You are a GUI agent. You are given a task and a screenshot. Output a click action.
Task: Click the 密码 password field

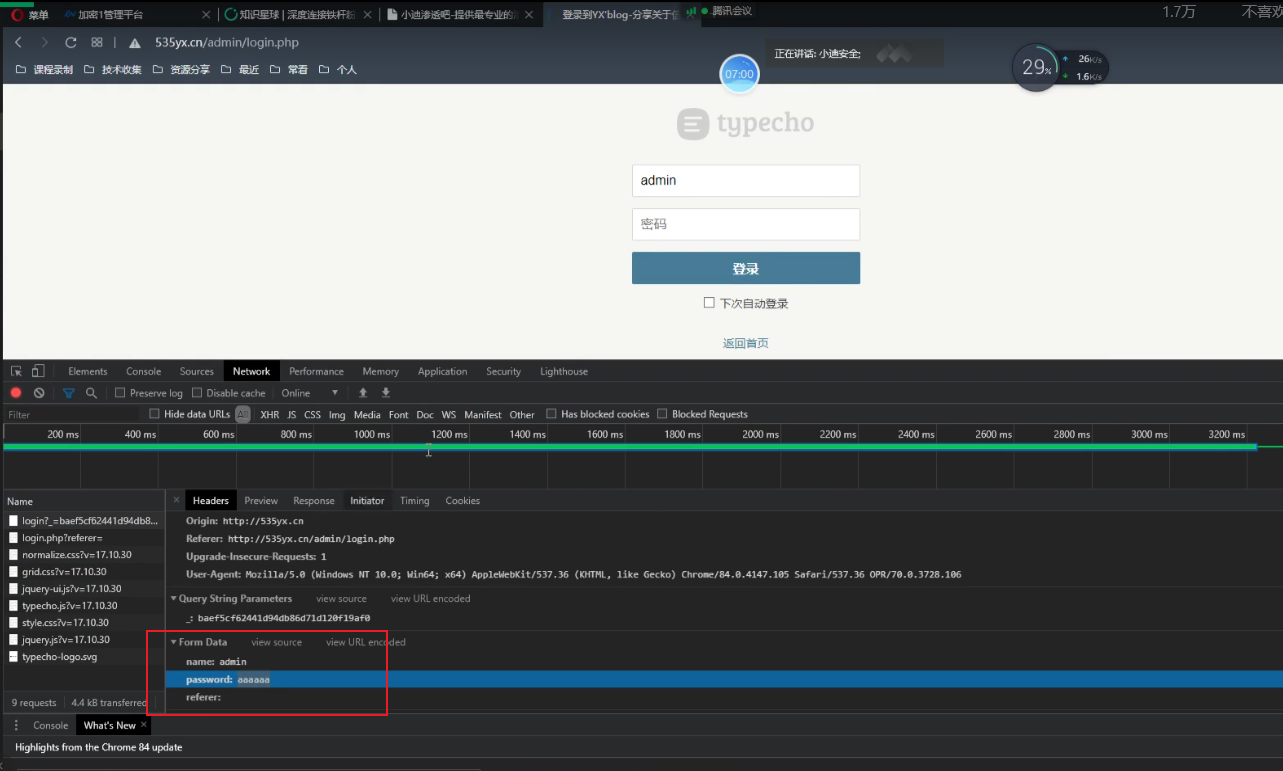pos(746,224)
